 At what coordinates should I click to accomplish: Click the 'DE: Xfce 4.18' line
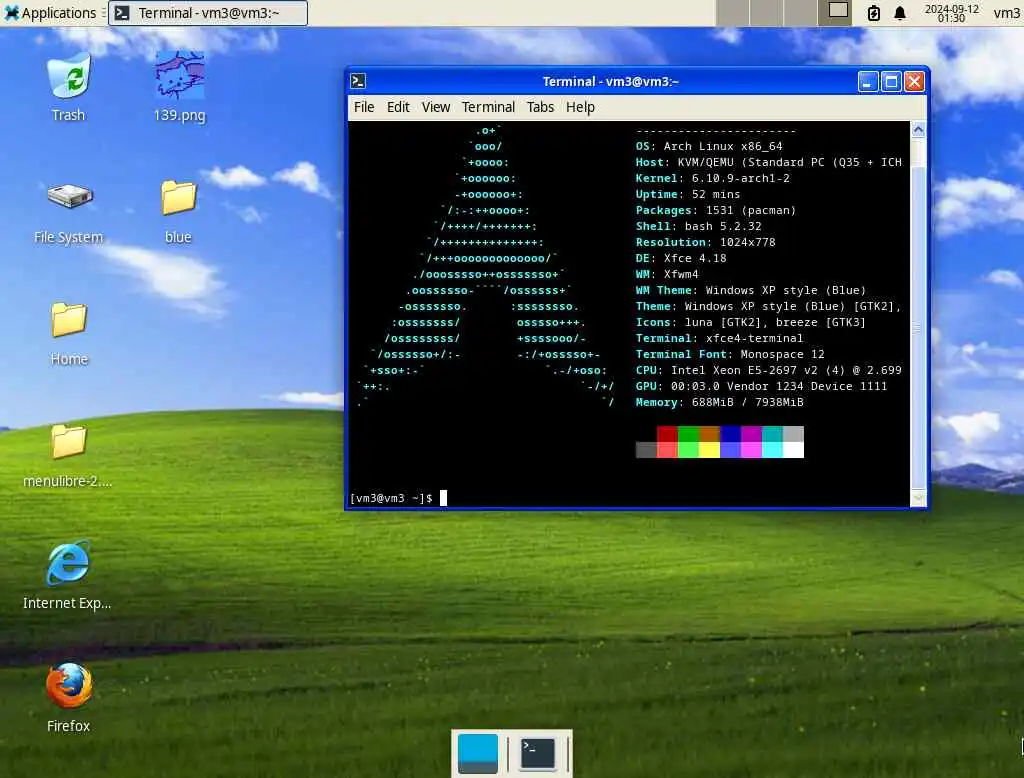pos(680,258)
